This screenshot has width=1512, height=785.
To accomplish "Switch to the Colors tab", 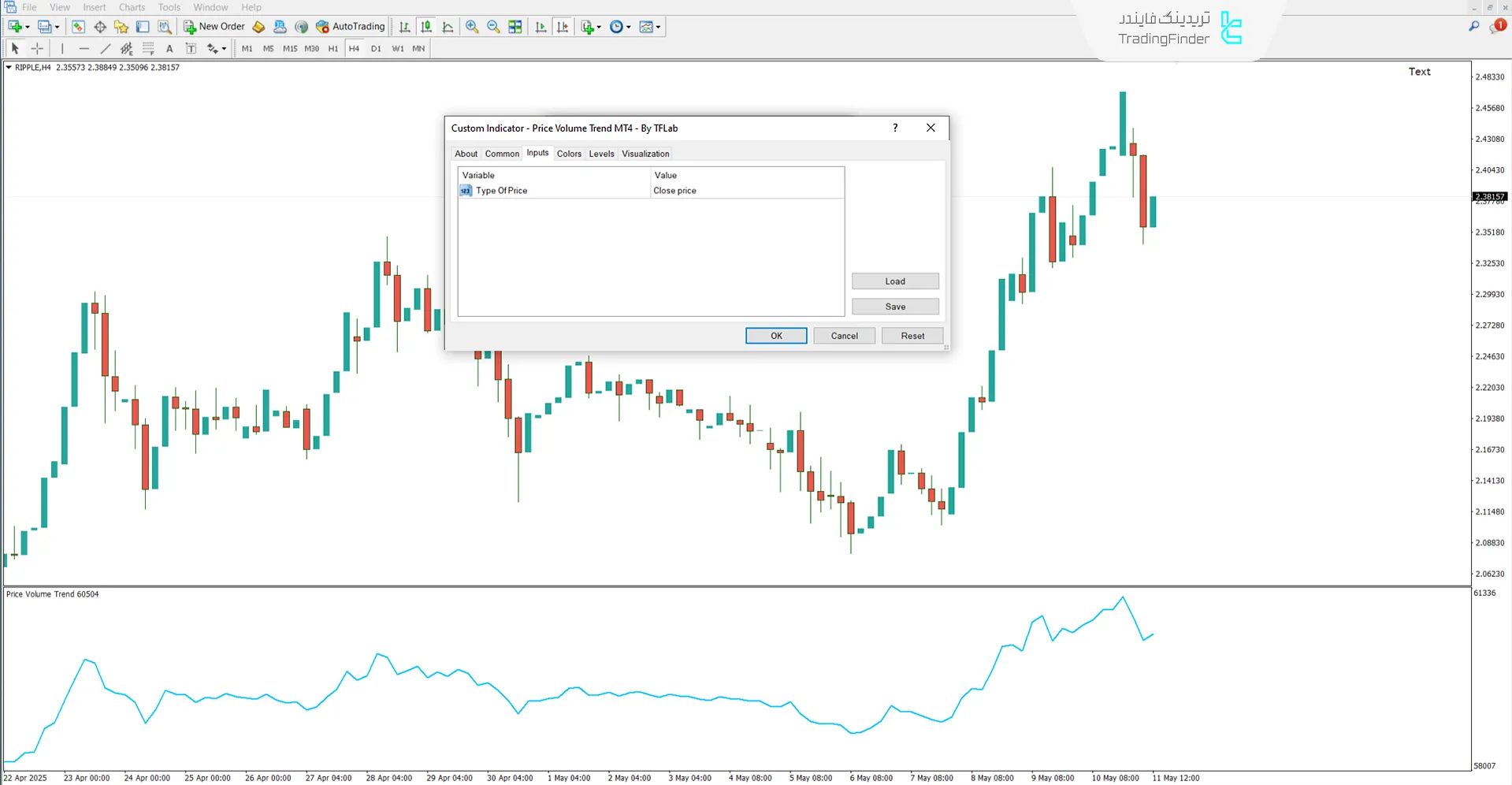I will [569, 153].
